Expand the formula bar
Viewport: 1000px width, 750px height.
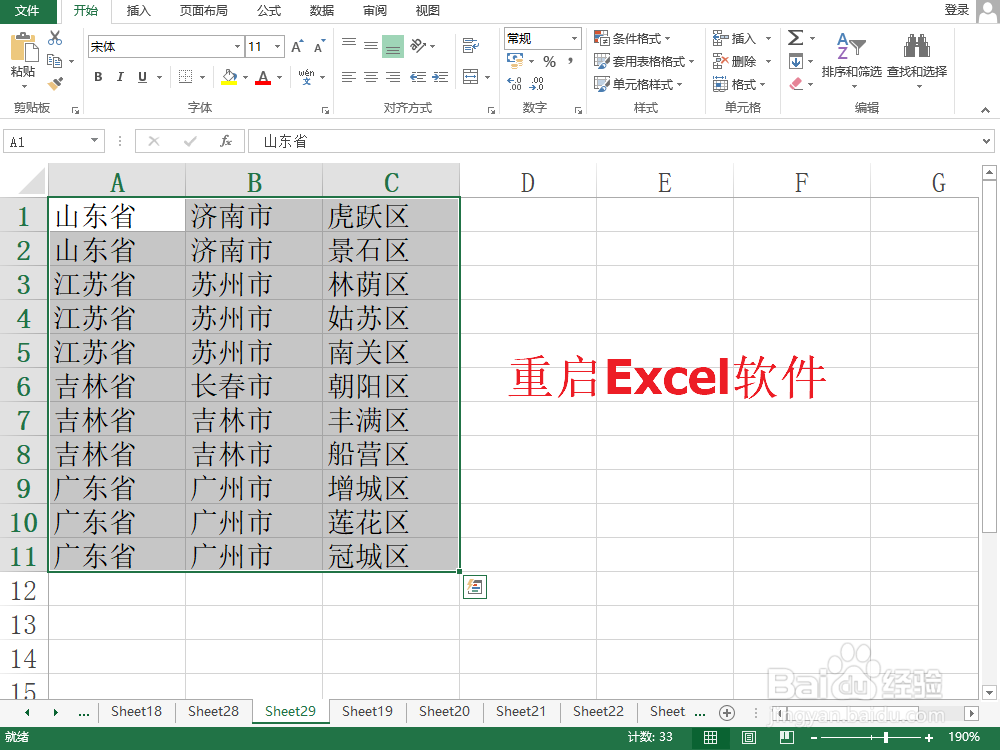(986, 141)
